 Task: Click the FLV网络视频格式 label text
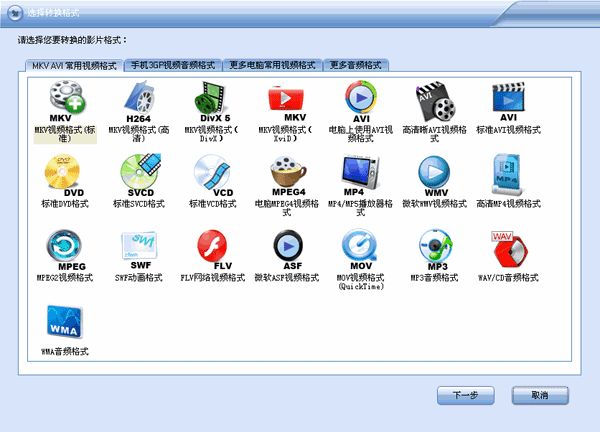pyautogui.click(x=212, y=277)
